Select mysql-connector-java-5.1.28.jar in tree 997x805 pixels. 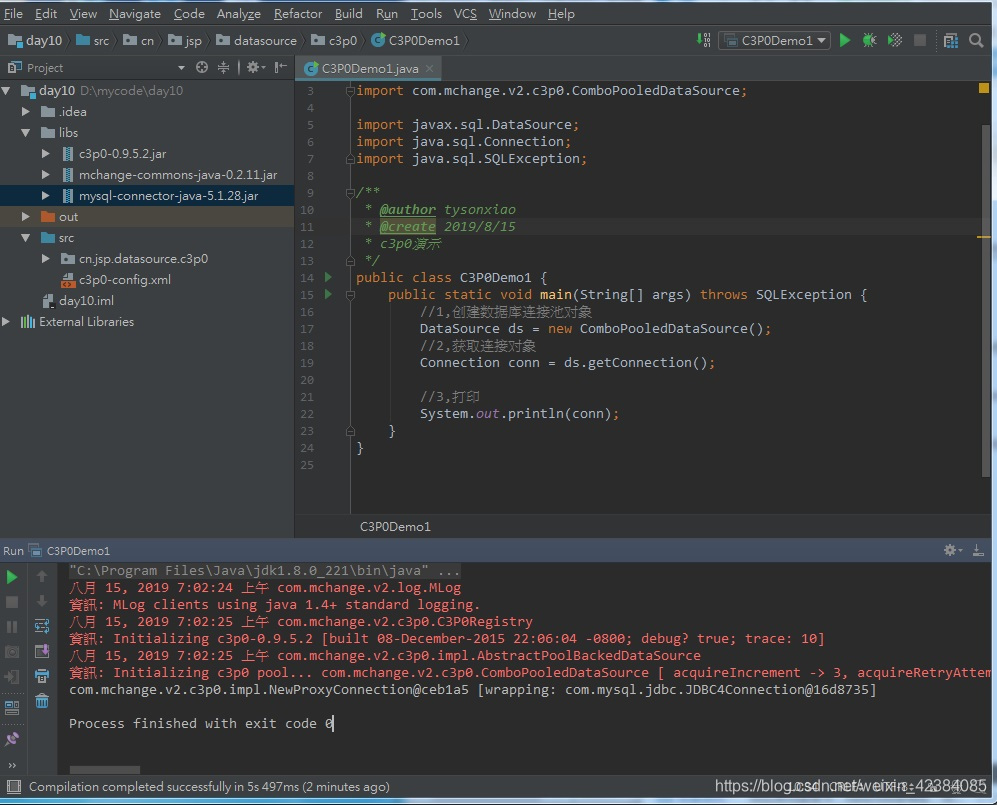click(x=168, y=196)
